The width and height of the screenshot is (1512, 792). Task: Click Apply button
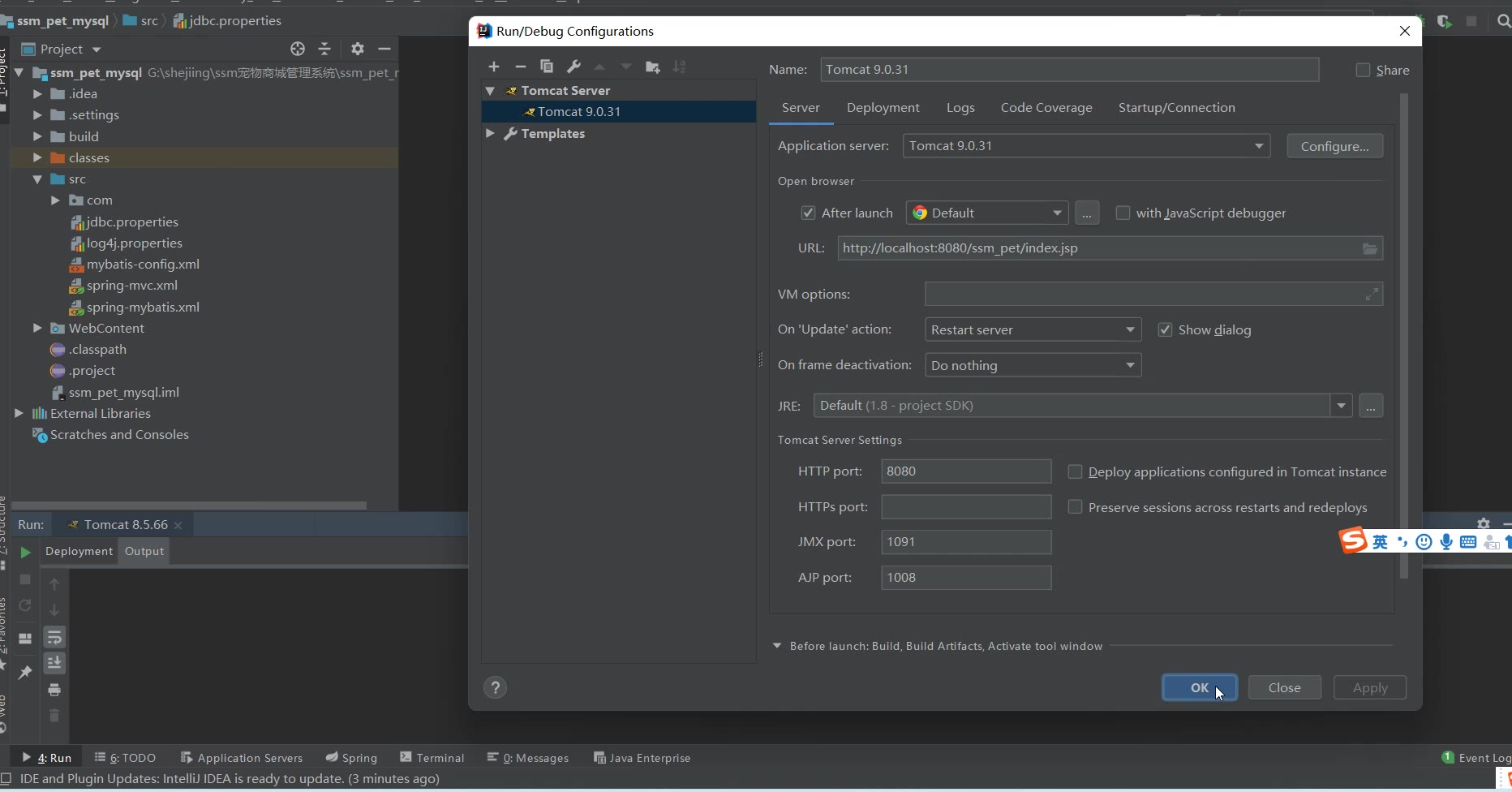point(1370,688)
